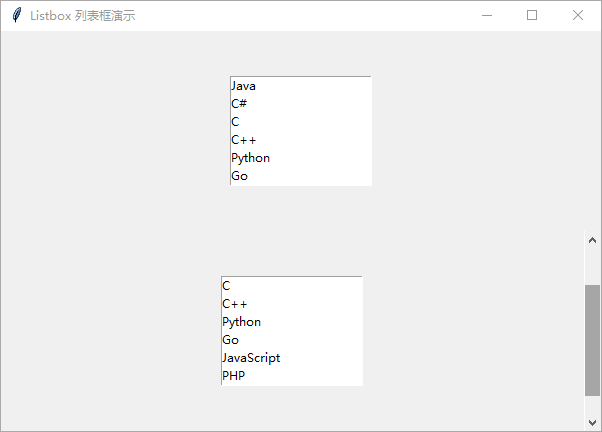Click the vertical scrollbar thumb
602x432 pixels.
pyautogui.click(x=592, y=340)
